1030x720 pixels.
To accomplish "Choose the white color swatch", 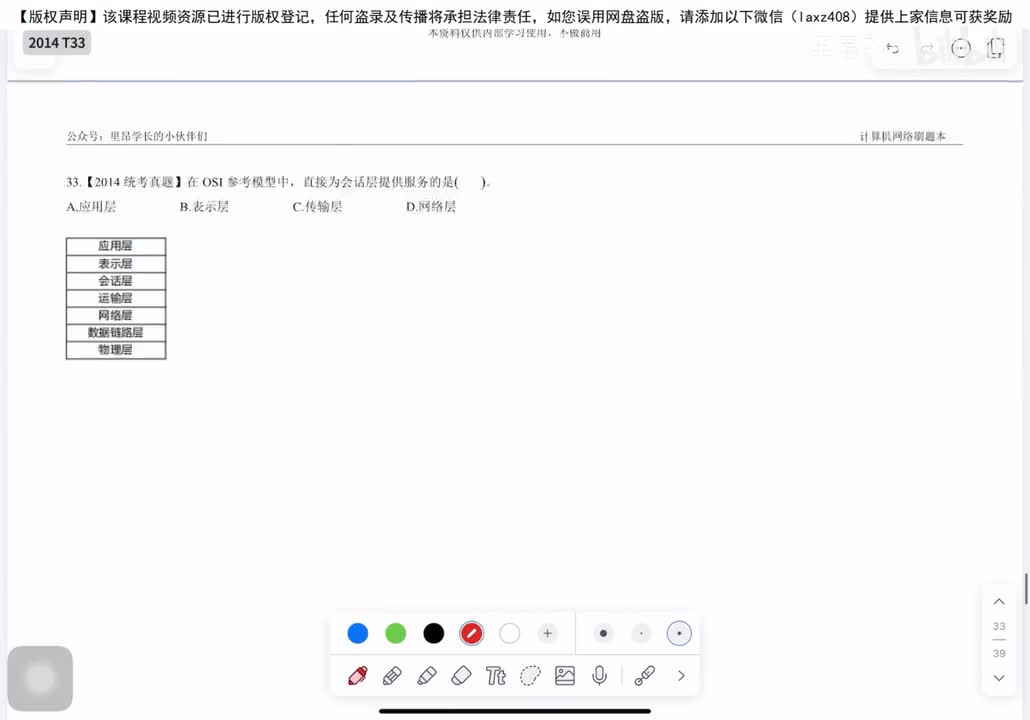I will [x=510, y=633].
